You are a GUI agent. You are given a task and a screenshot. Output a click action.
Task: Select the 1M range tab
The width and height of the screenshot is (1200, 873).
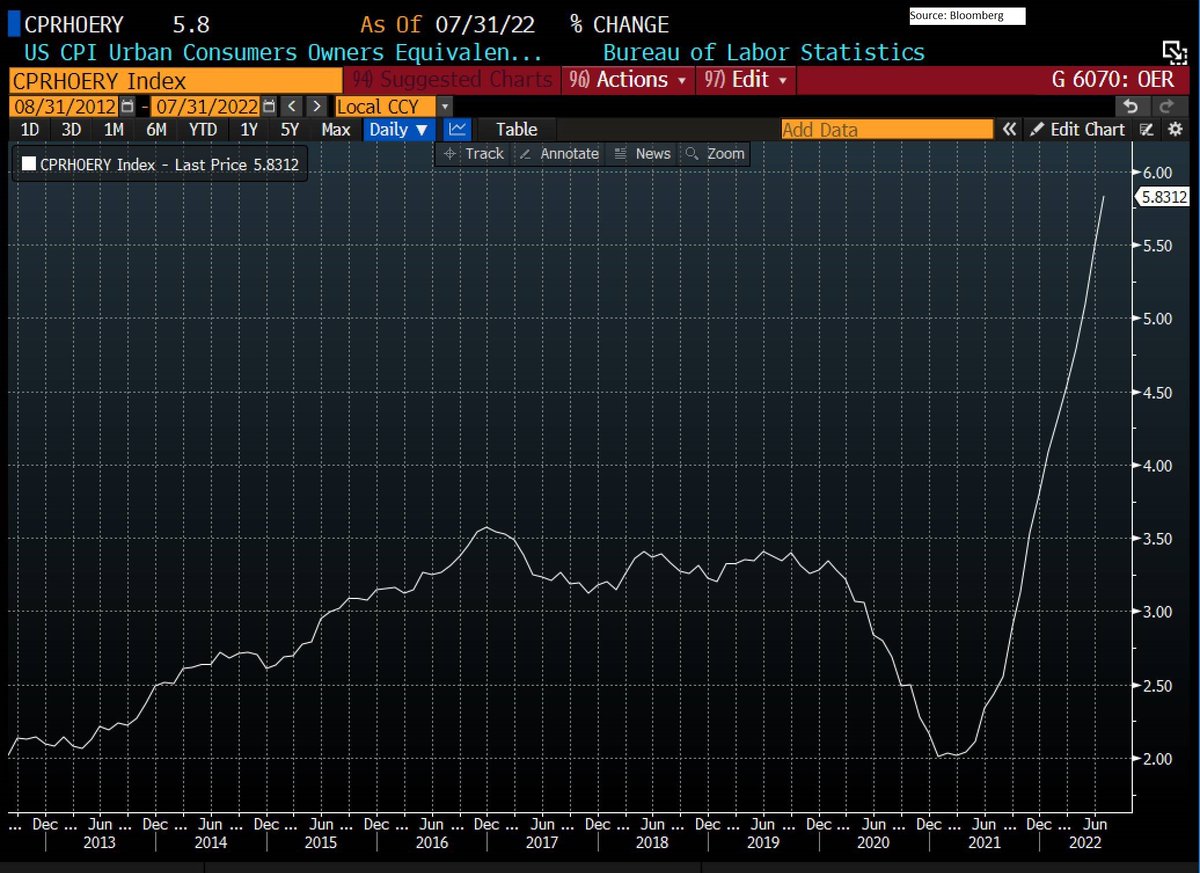pos(114,129)
